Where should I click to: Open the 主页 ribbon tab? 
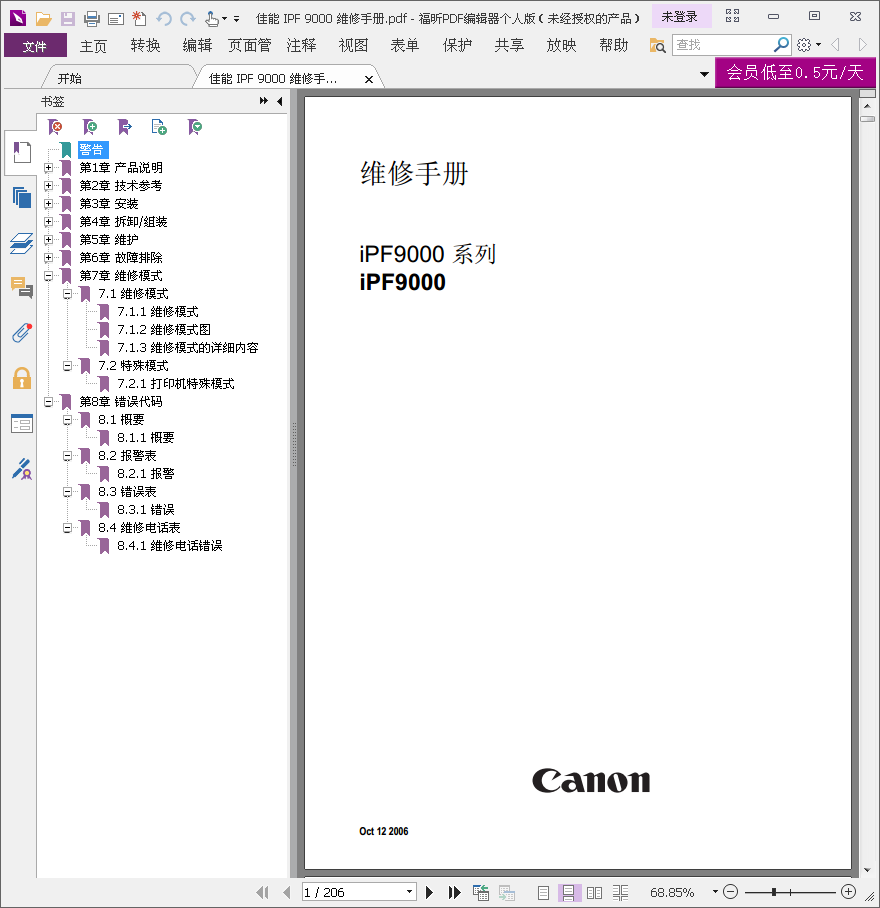tap(93, 46)
